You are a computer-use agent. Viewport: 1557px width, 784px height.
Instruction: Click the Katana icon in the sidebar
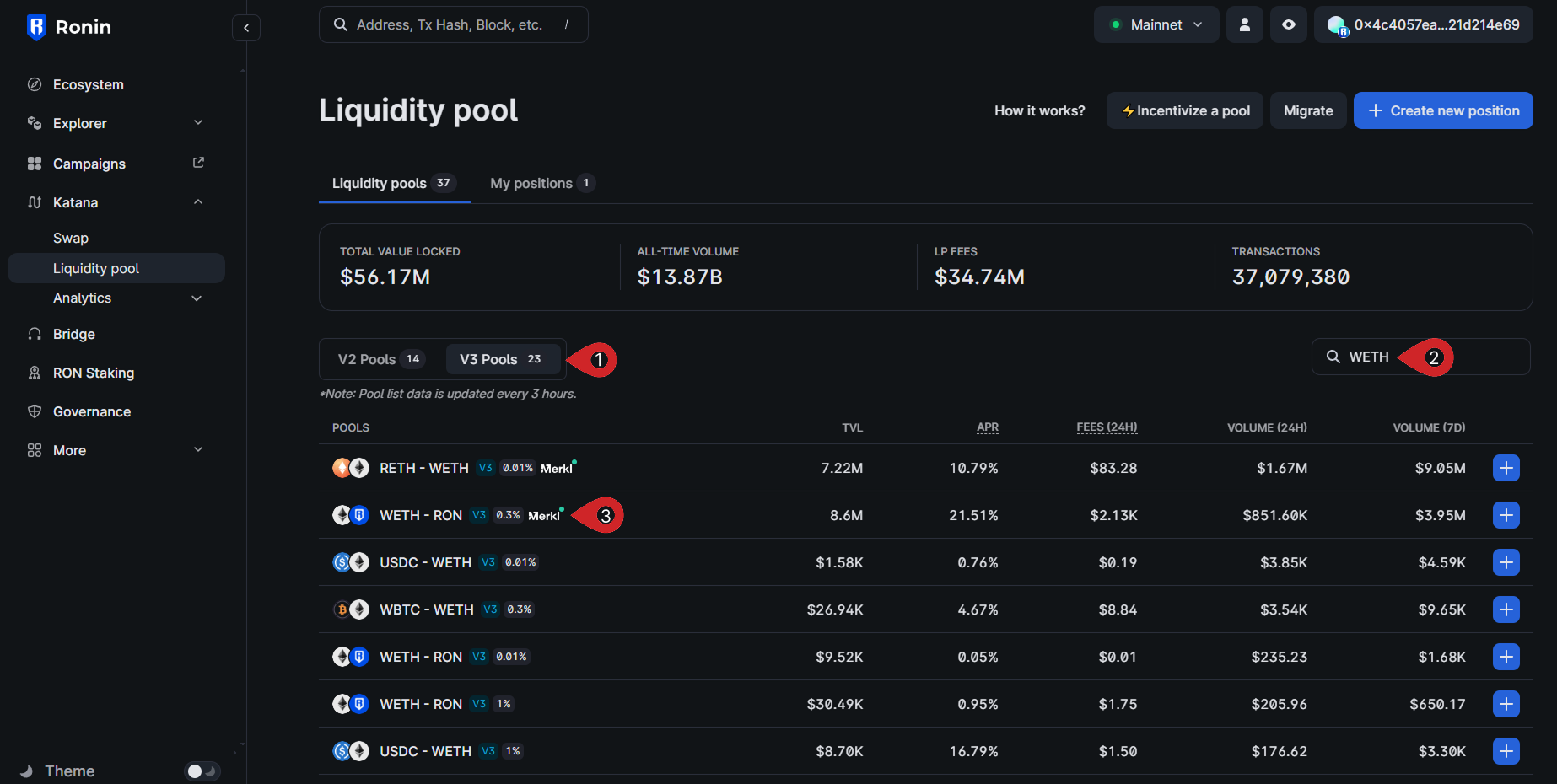[34, 202]
